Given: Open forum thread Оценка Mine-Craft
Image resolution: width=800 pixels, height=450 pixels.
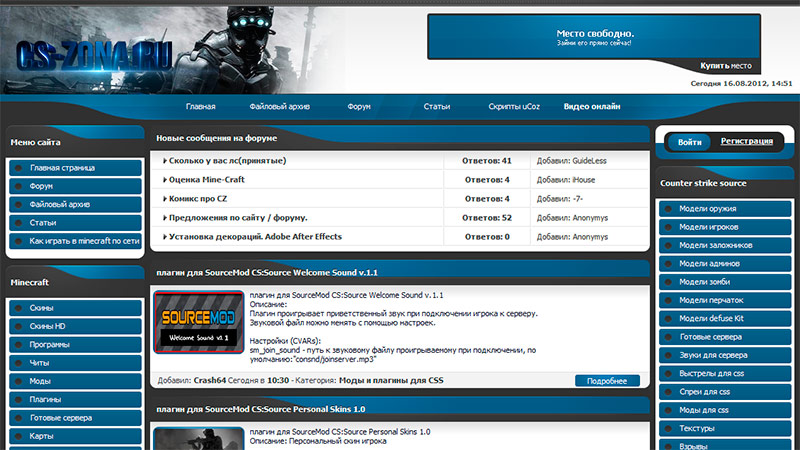Looking at the screenshot, I should click(x=207, y=180).
